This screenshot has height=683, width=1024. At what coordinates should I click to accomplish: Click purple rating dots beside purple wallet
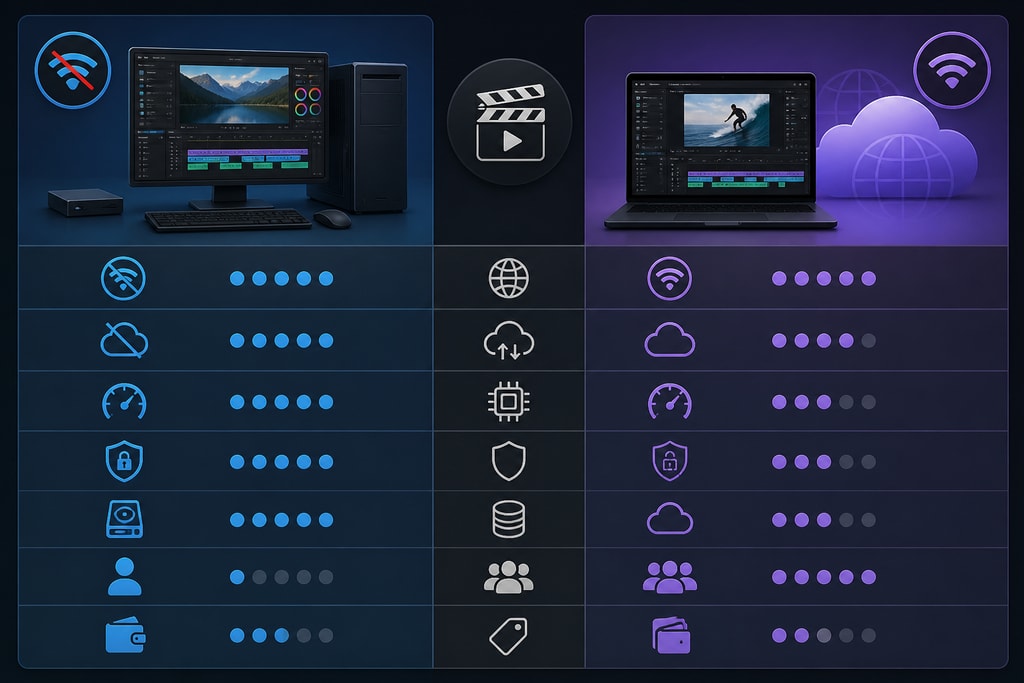click(x=824, y=635)
